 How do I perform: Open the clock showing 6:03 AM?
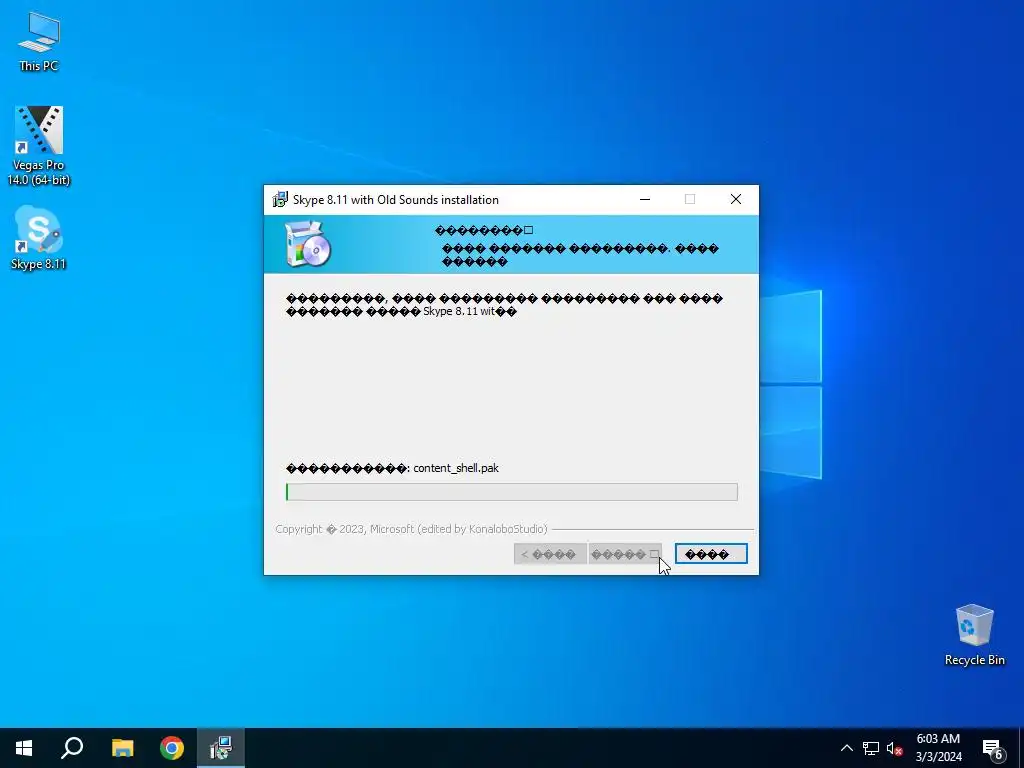938,748
